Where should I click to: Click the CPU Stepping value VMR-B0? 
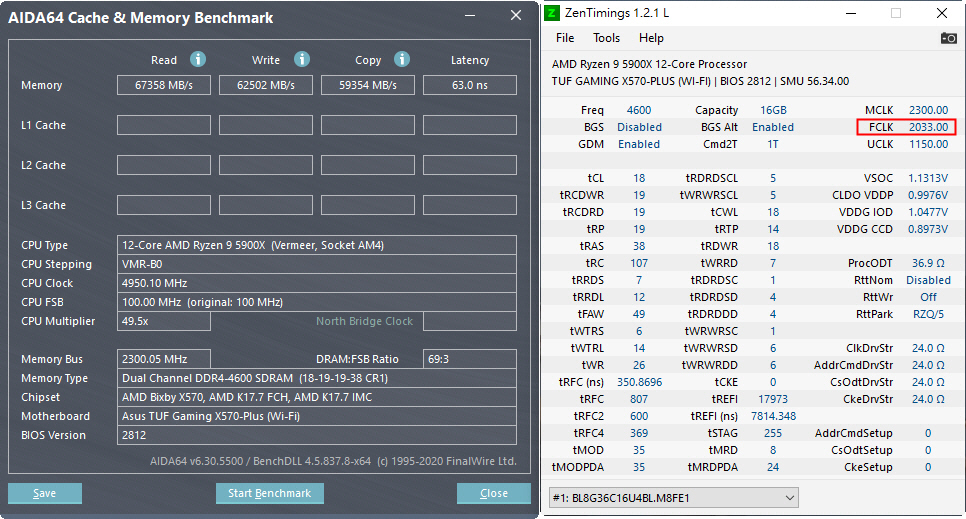[317, 264]
